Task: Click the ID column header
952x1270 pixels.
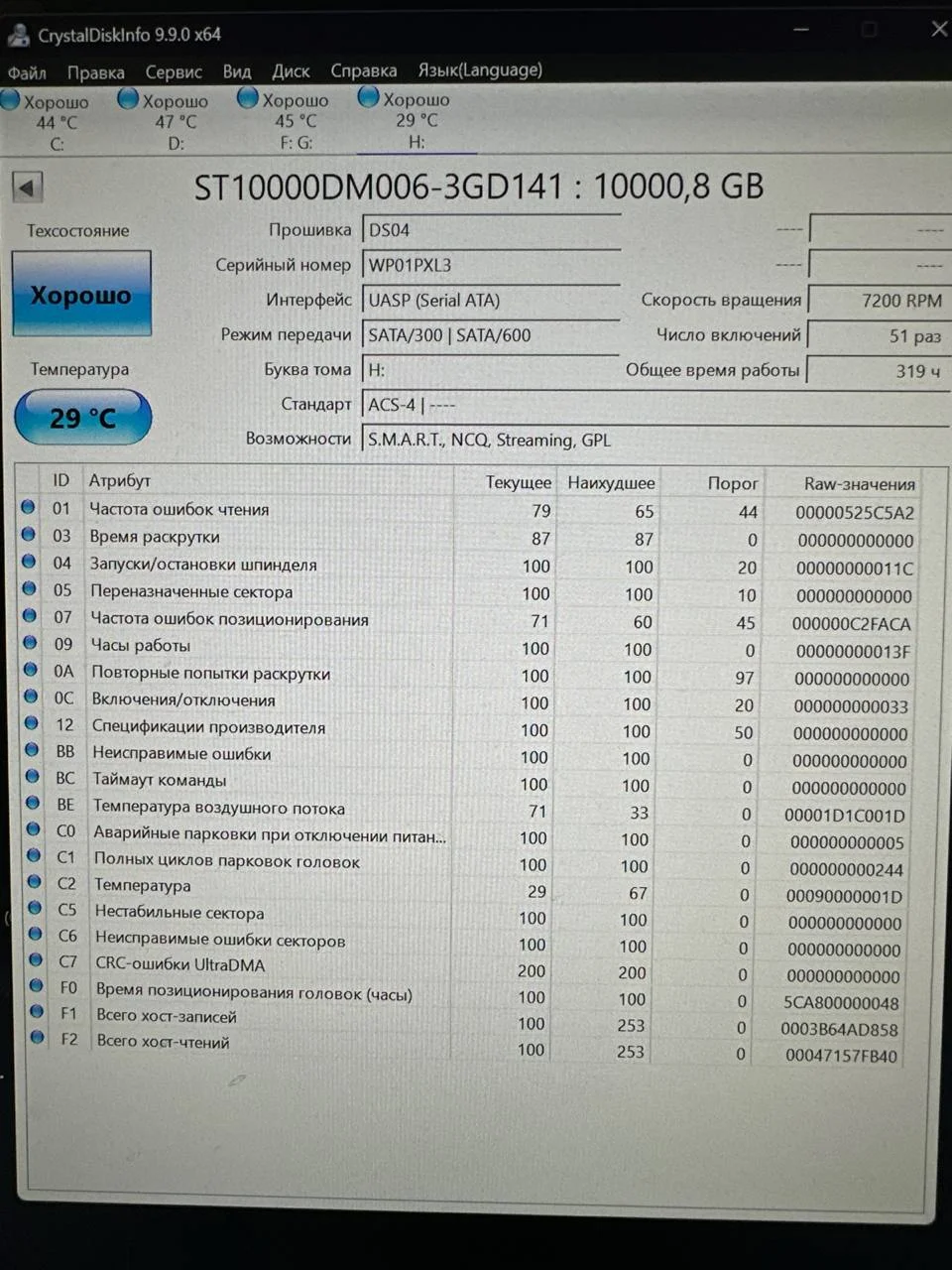Action: [x=61, y=480]
